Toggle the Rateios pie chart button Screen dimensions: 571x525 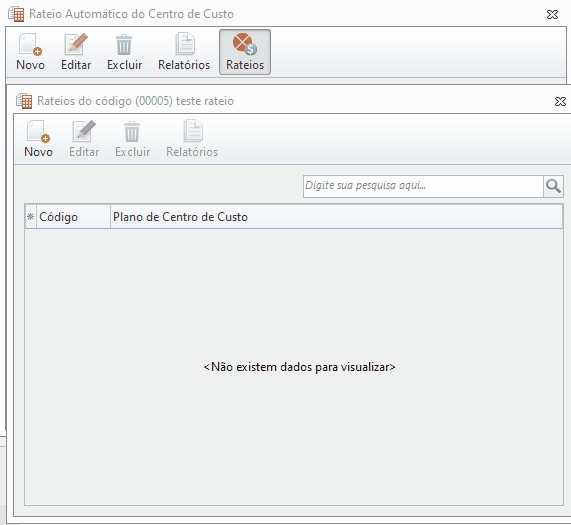coord(245,52)
